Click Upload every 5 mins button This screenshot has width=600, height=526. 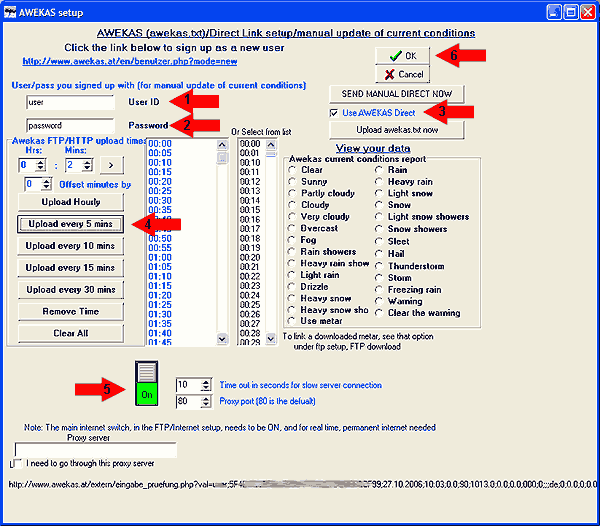71,224
